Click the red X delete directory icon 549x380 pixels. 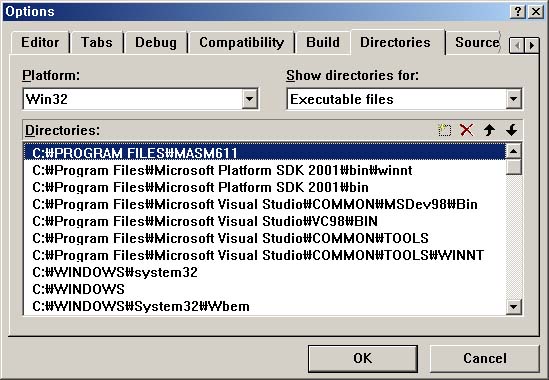coord(467,130)
